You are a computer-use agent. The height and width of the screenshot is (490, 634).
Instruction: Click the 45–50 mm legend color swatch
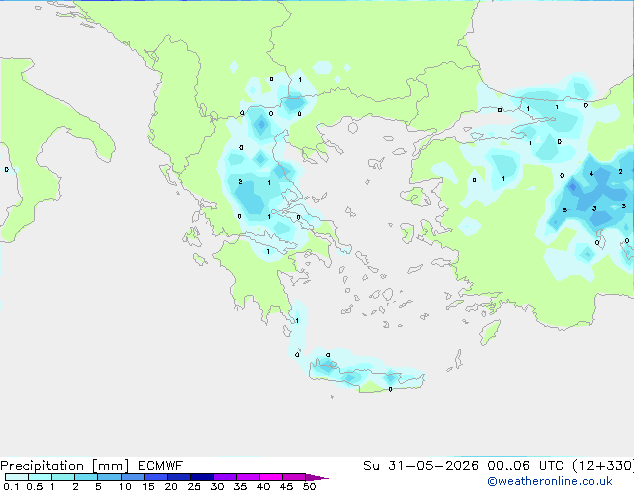tap(294, 477)
